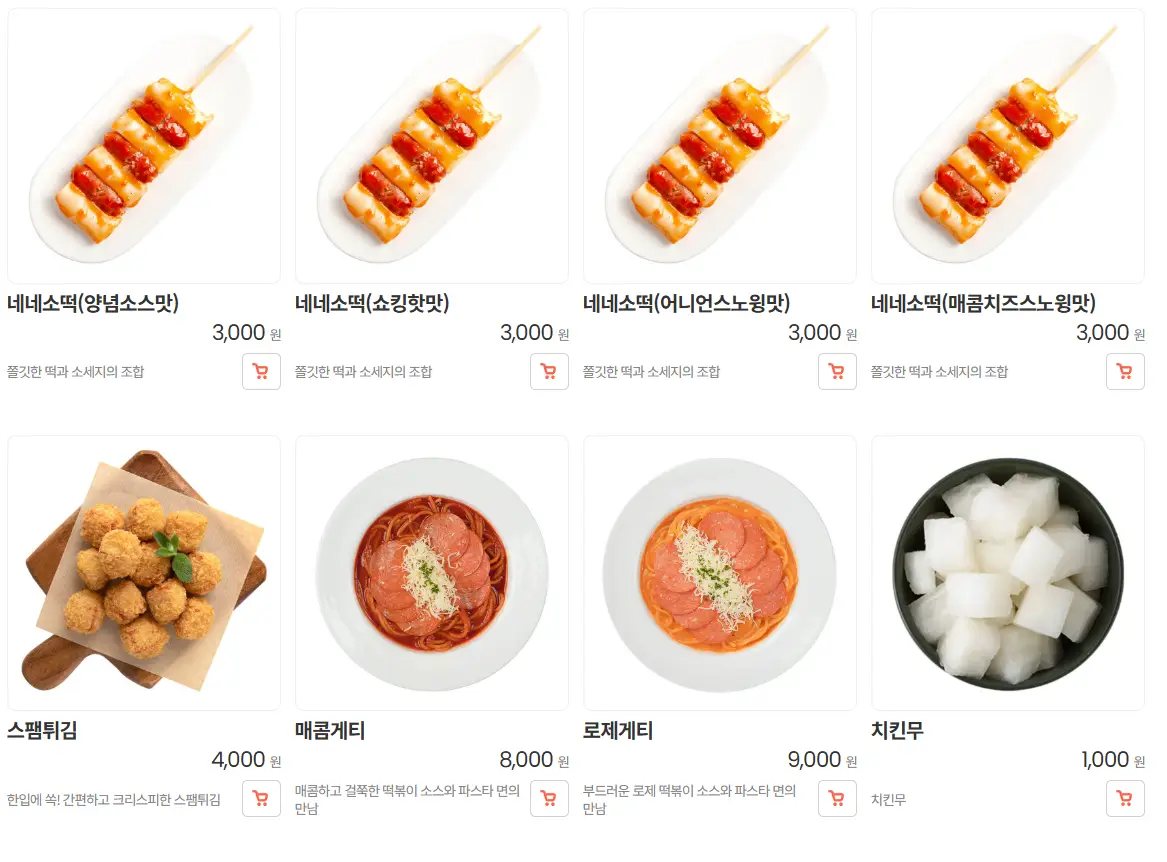Open the 로제게티 pasta photo
The height and width of the screenshot is (862, 1167).
coord(720,572)
